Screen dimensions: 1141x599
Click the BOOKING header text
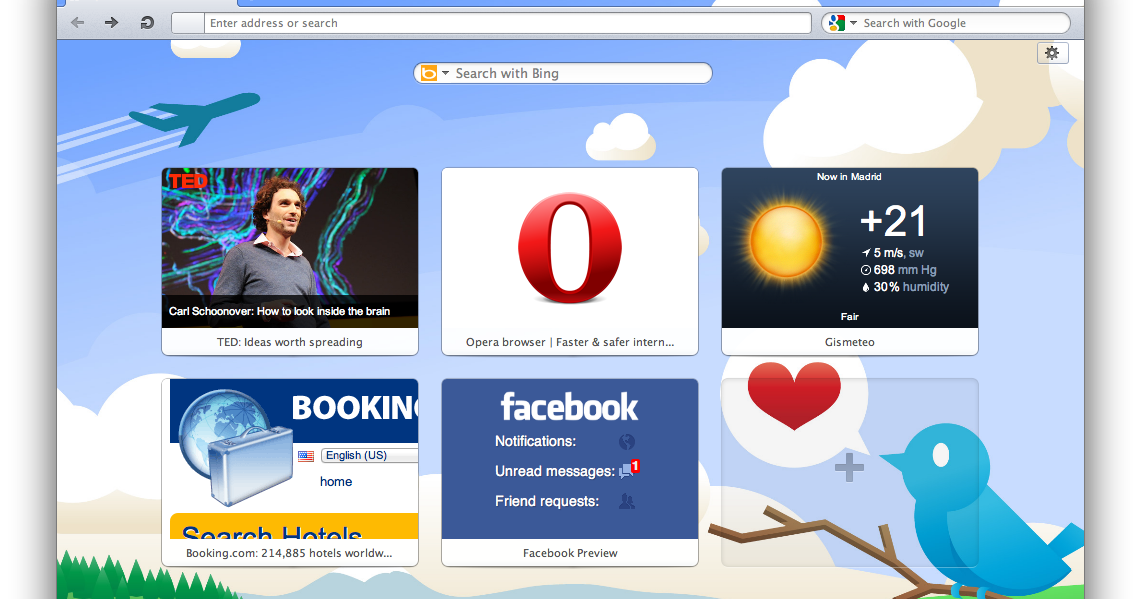354,408
